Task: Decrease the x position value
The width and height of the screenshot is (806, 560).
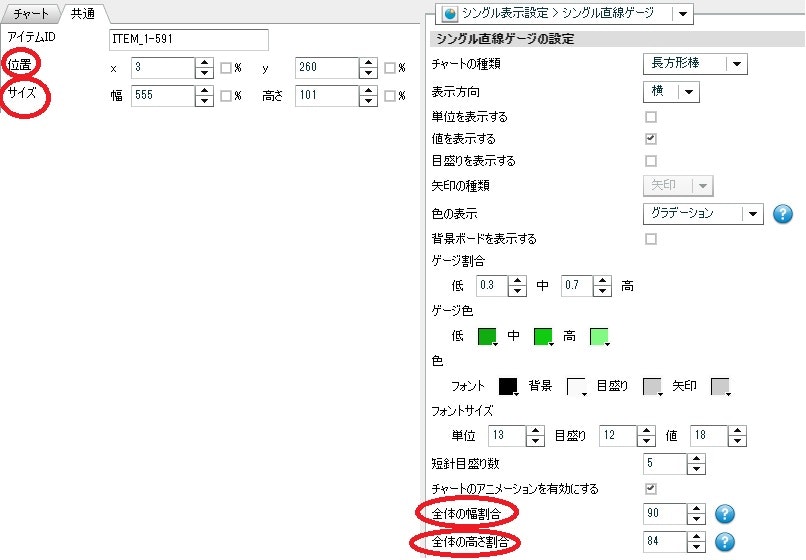Action: tap(205, 73)
